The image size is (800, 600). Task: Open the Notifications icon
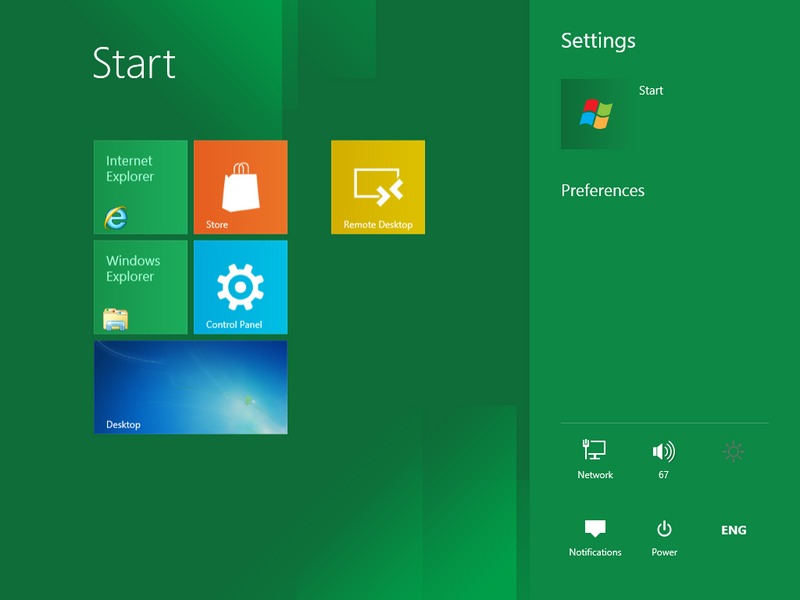(595, 538)
